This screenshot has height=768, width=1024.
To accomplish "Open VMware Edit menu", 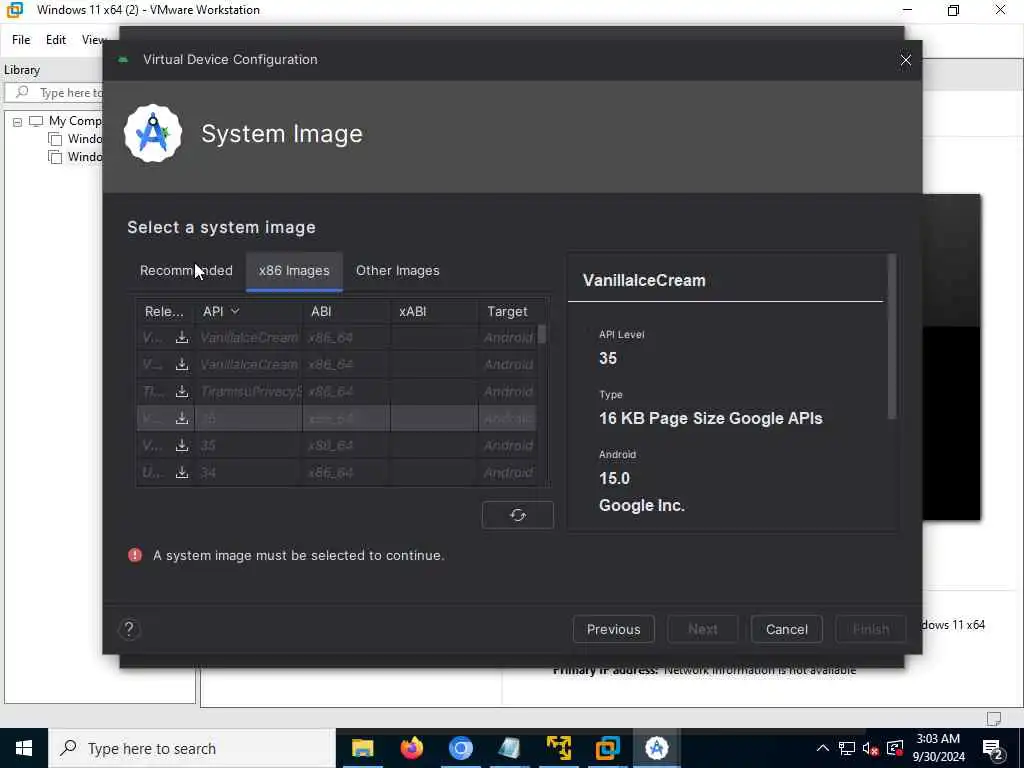I will [x=56, y=40].
